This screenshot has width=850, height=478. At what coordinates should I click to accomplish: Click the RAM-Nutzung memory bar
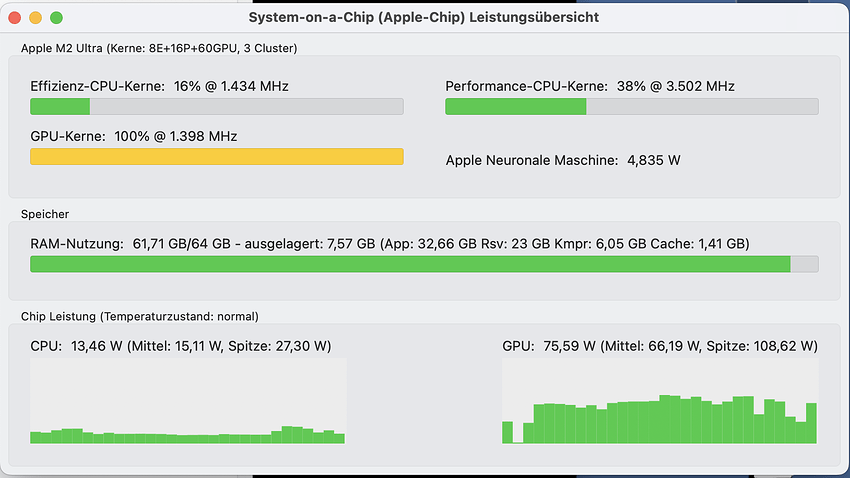pyautogui.click(x=424, y=264)
